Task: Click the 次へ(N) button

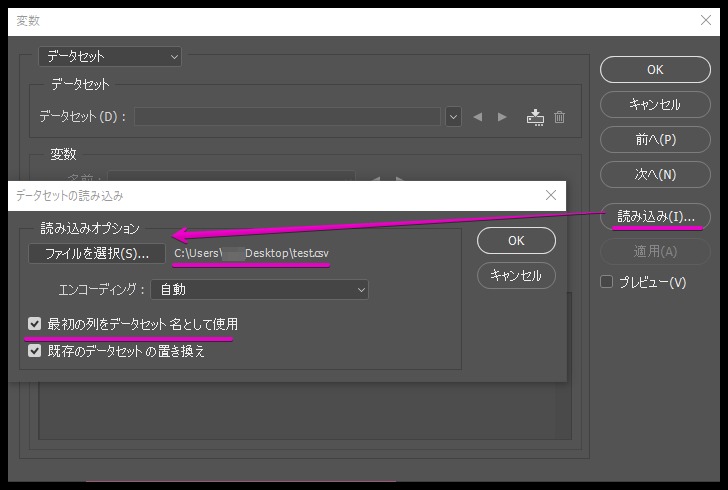Action: [x=655, y=174]
